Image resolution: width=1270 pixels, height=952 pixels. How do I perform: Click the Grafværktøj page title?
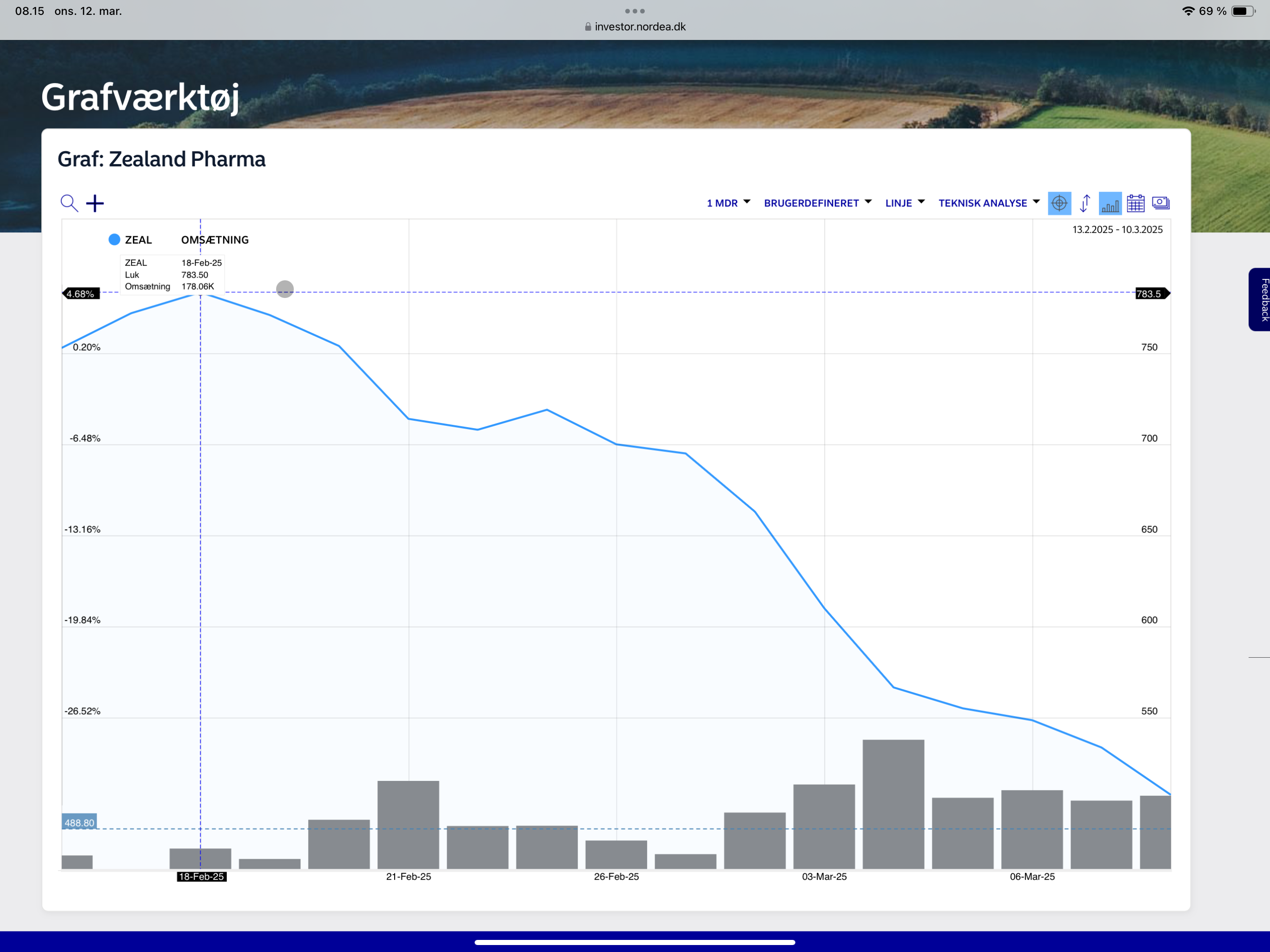(x=140, y=98)
